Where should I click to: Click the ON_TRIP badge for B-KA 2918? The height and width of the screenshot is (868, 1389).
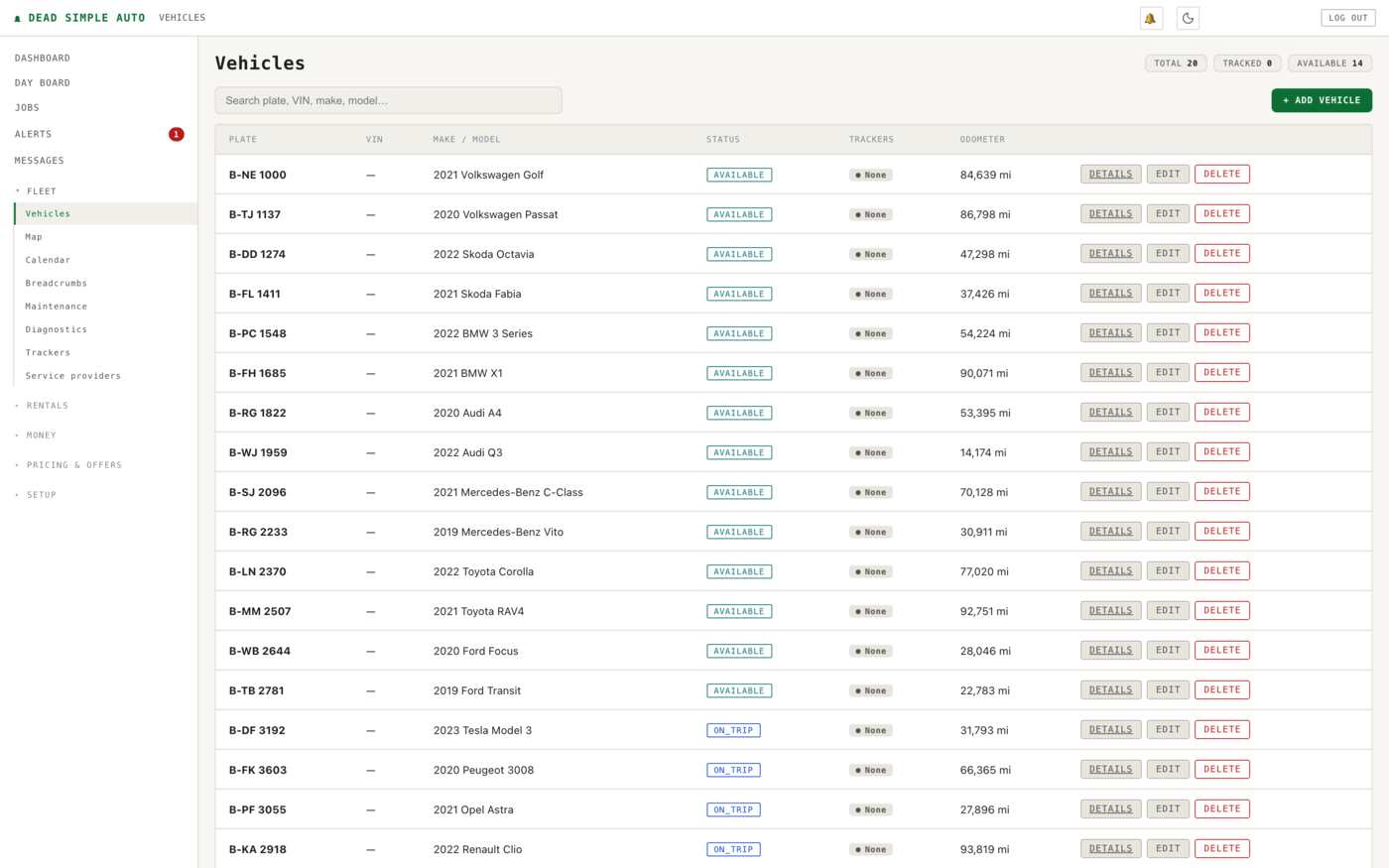pos(733,849)
